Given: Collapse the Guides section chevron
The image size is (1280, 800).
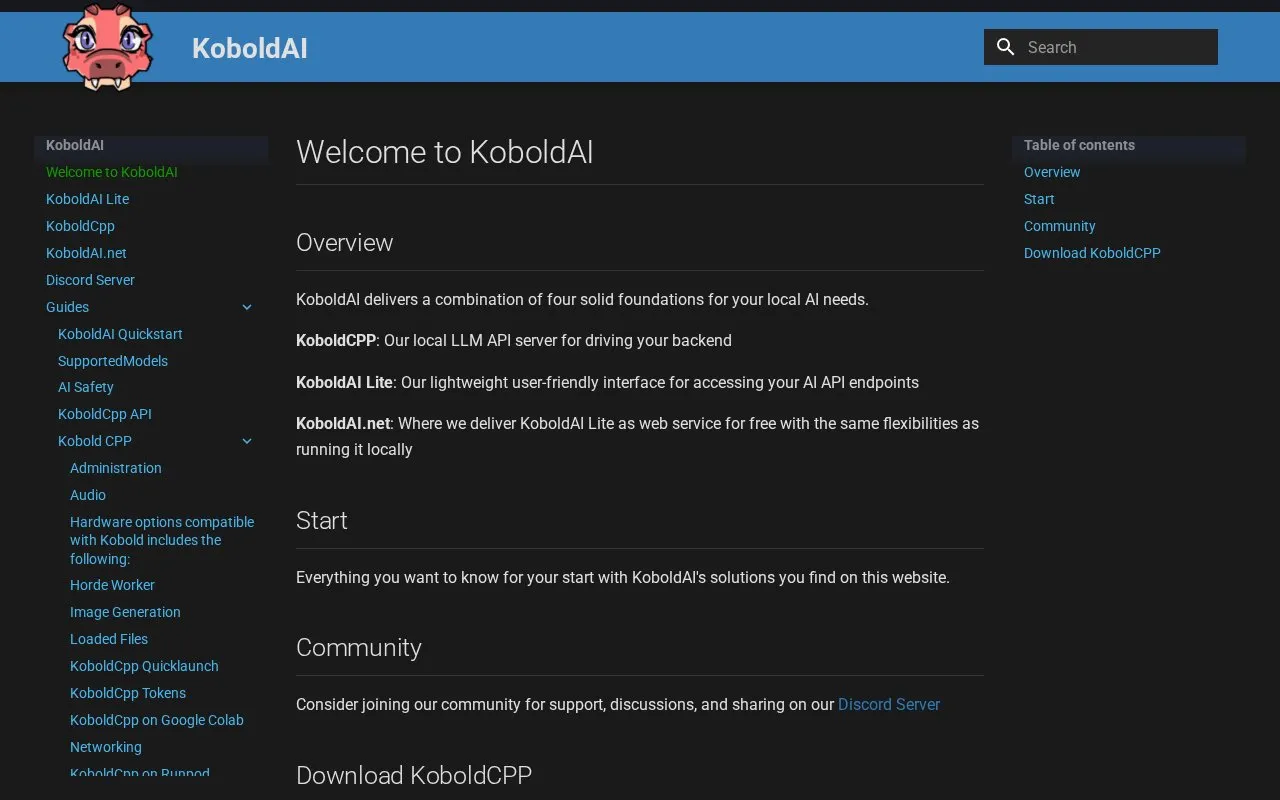Looking at the screenshot, I should pyautogui.click(x=247, y=307).
